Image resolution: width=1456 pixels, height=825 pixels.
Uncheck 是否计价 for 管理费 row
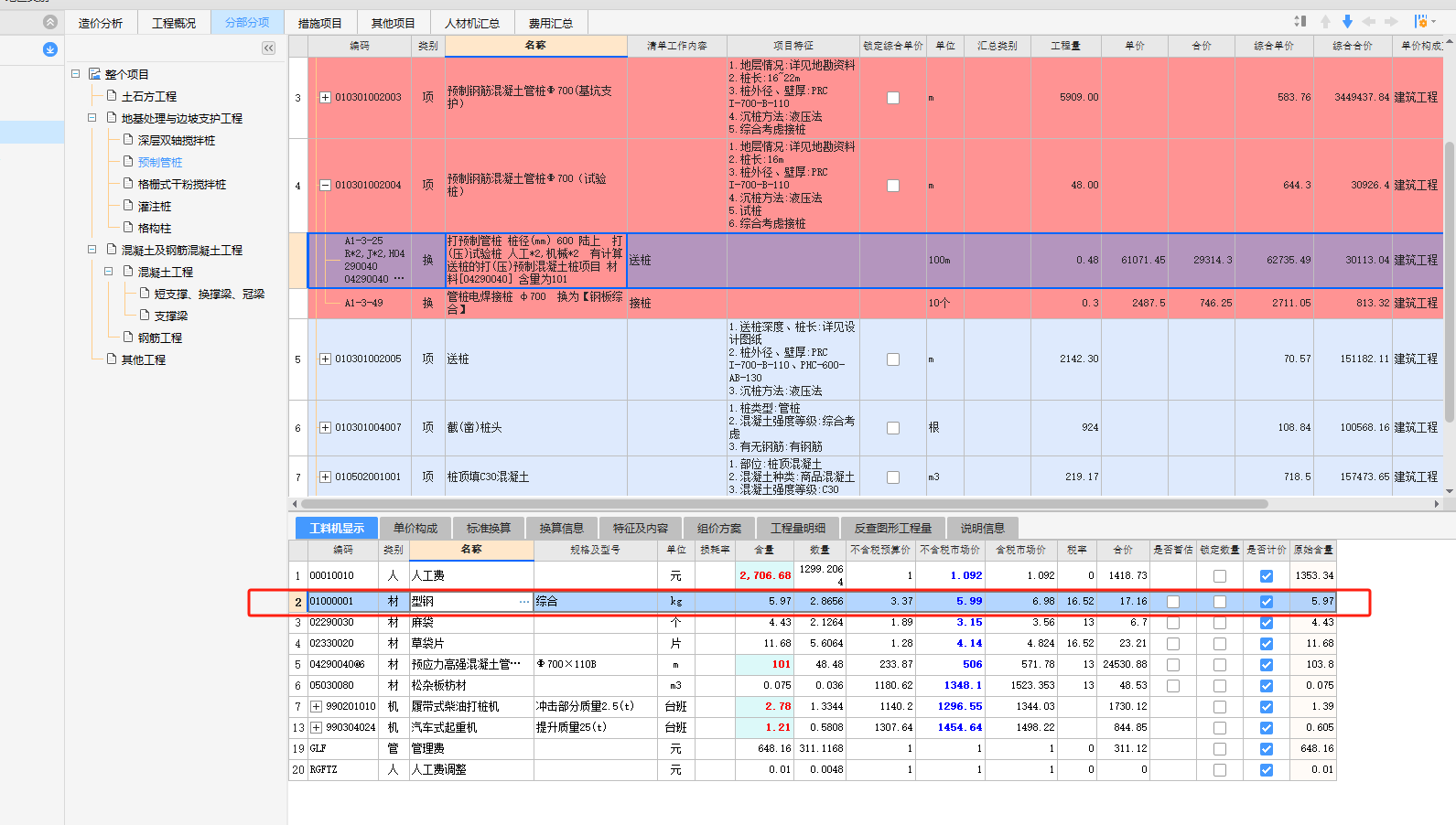click(1267, 749)
